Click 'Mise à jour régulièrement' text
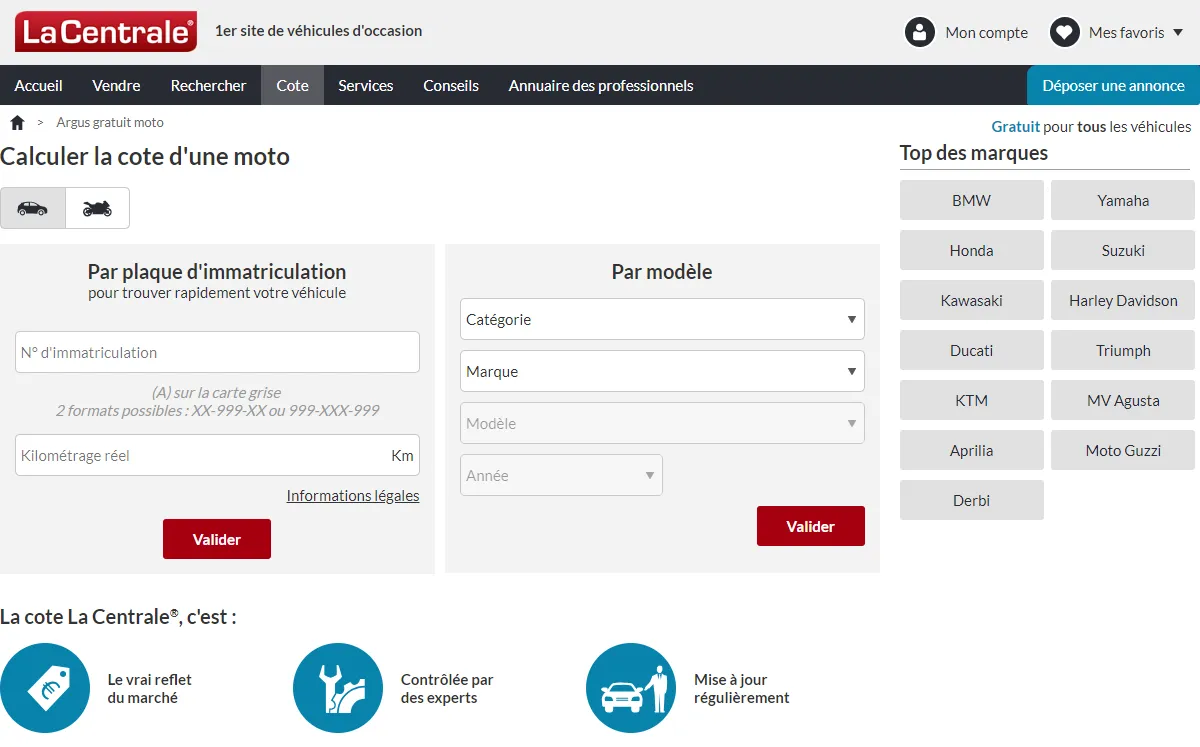This screenshot has width=1200, height=747. (x=742, y=688)
